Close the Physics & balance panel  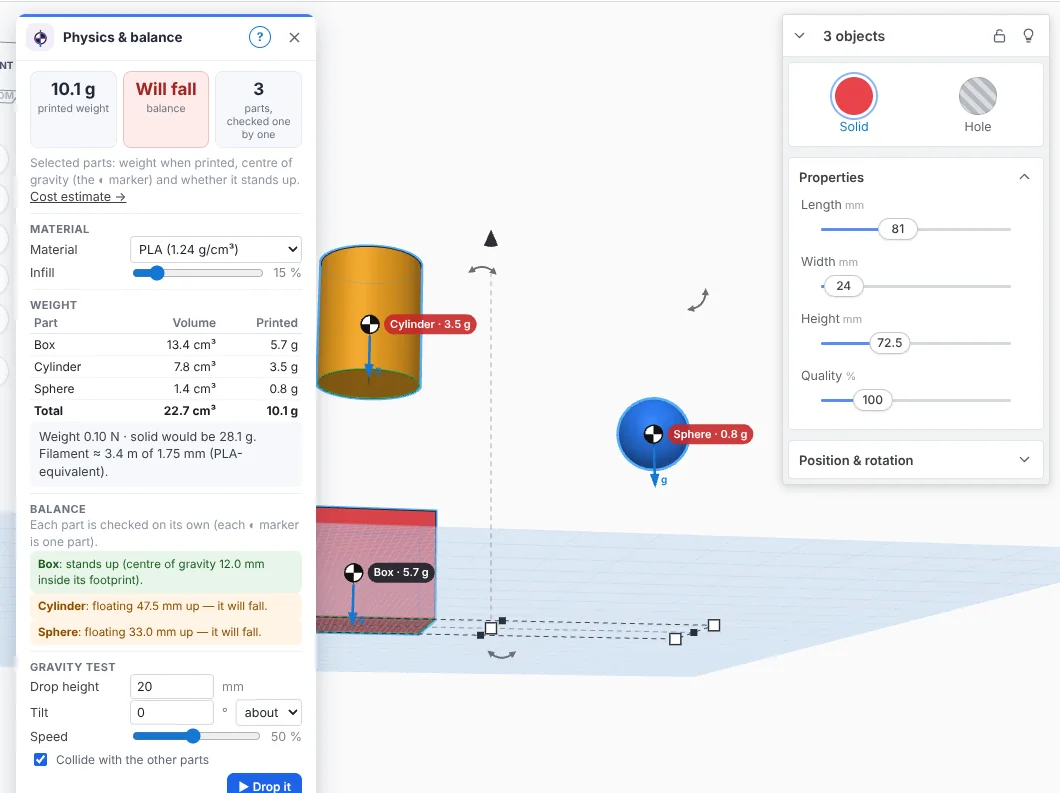point(294,37)
